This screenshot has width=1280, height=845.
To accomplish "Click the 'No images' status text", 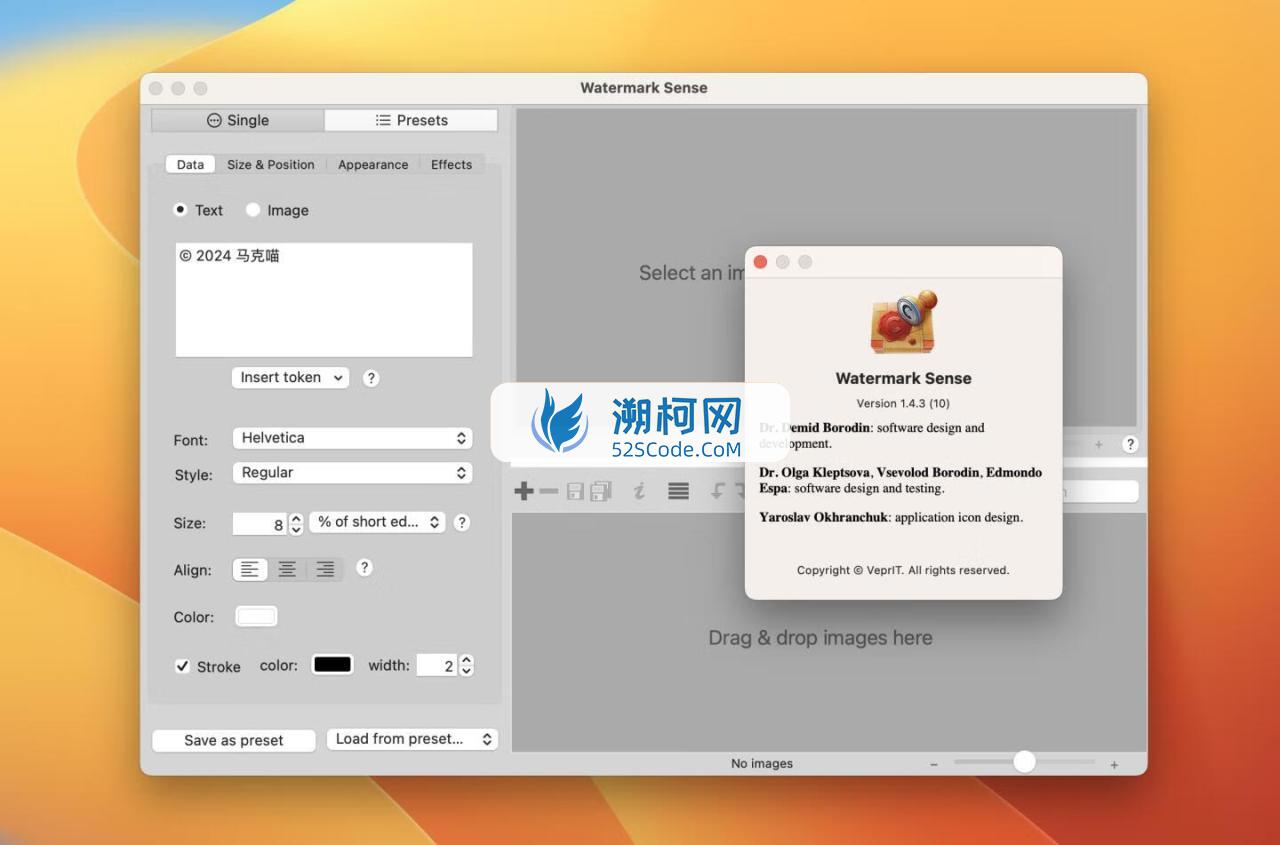I will point(762,764).
